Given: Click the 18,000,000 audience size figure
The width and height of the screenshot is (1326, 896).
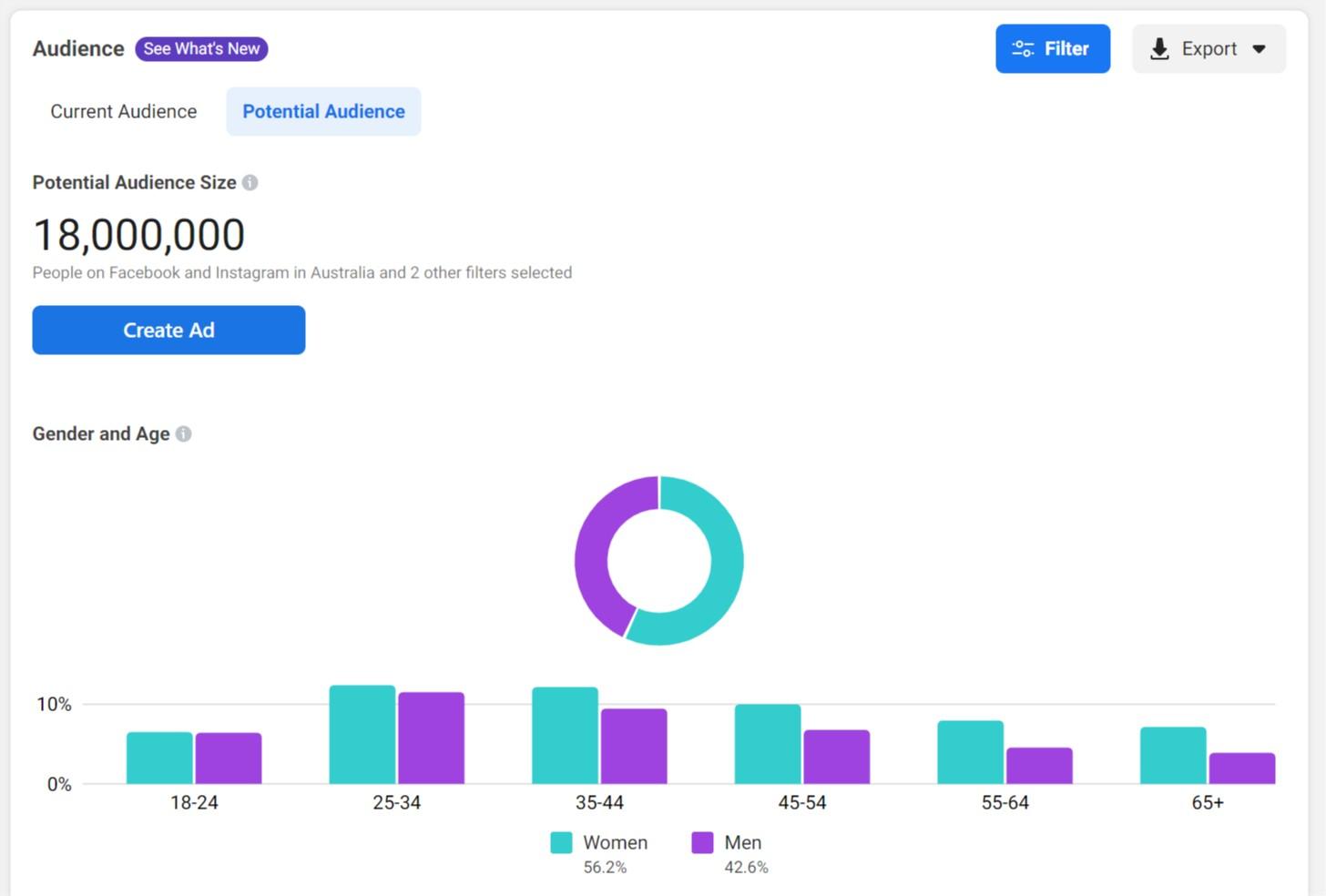Looking at the screenshot, I should [138, 234].
